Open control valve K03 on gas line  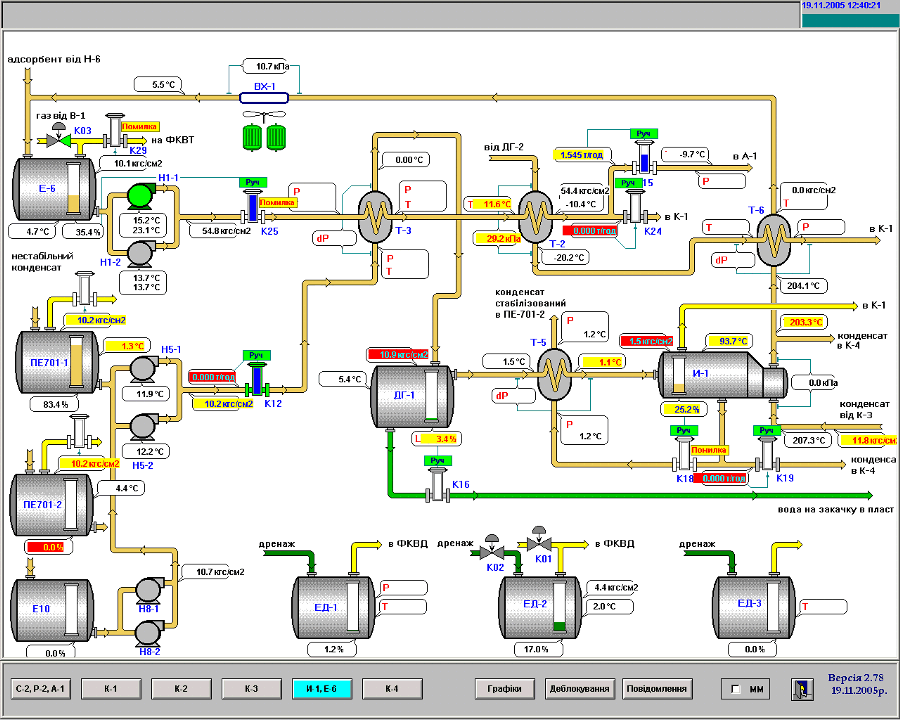coord(60,142)
